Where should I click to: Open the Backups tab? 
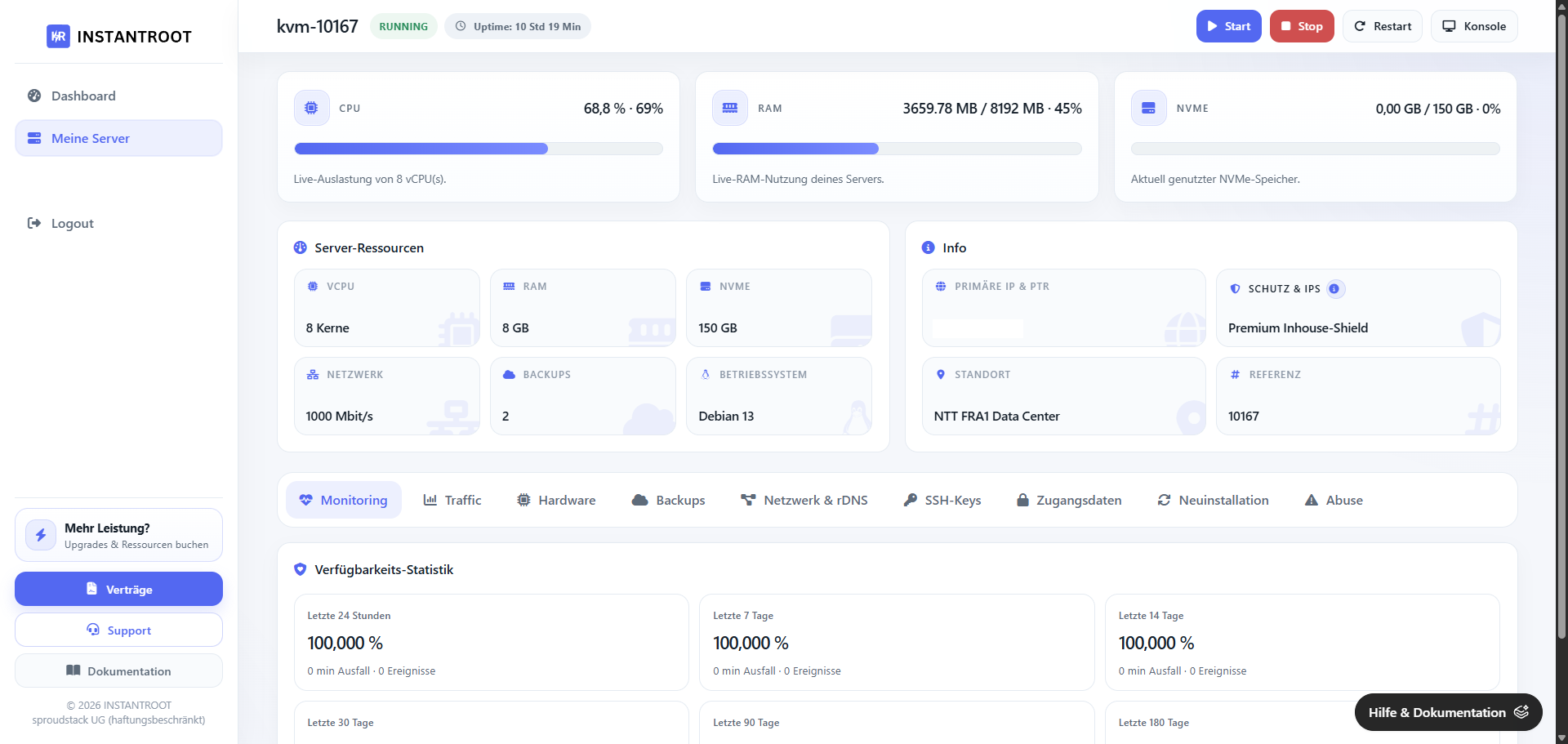point(669,500)
